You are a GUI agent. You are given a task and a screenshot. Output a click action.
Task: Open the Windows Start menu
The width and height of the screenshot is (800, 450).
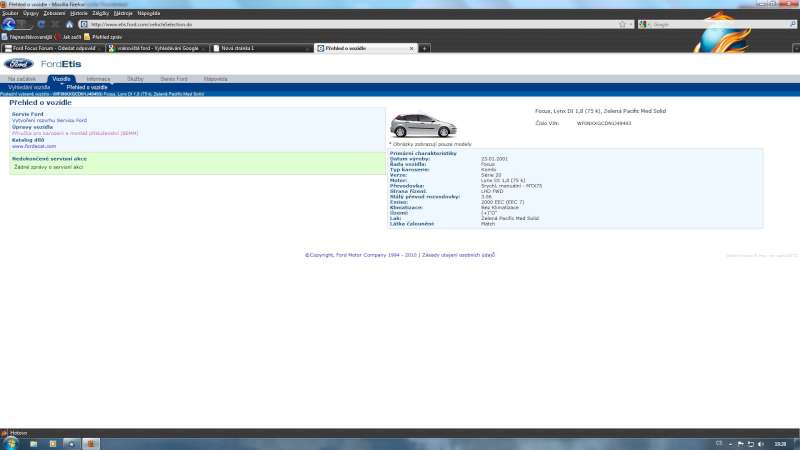click(x=8, y=442)
